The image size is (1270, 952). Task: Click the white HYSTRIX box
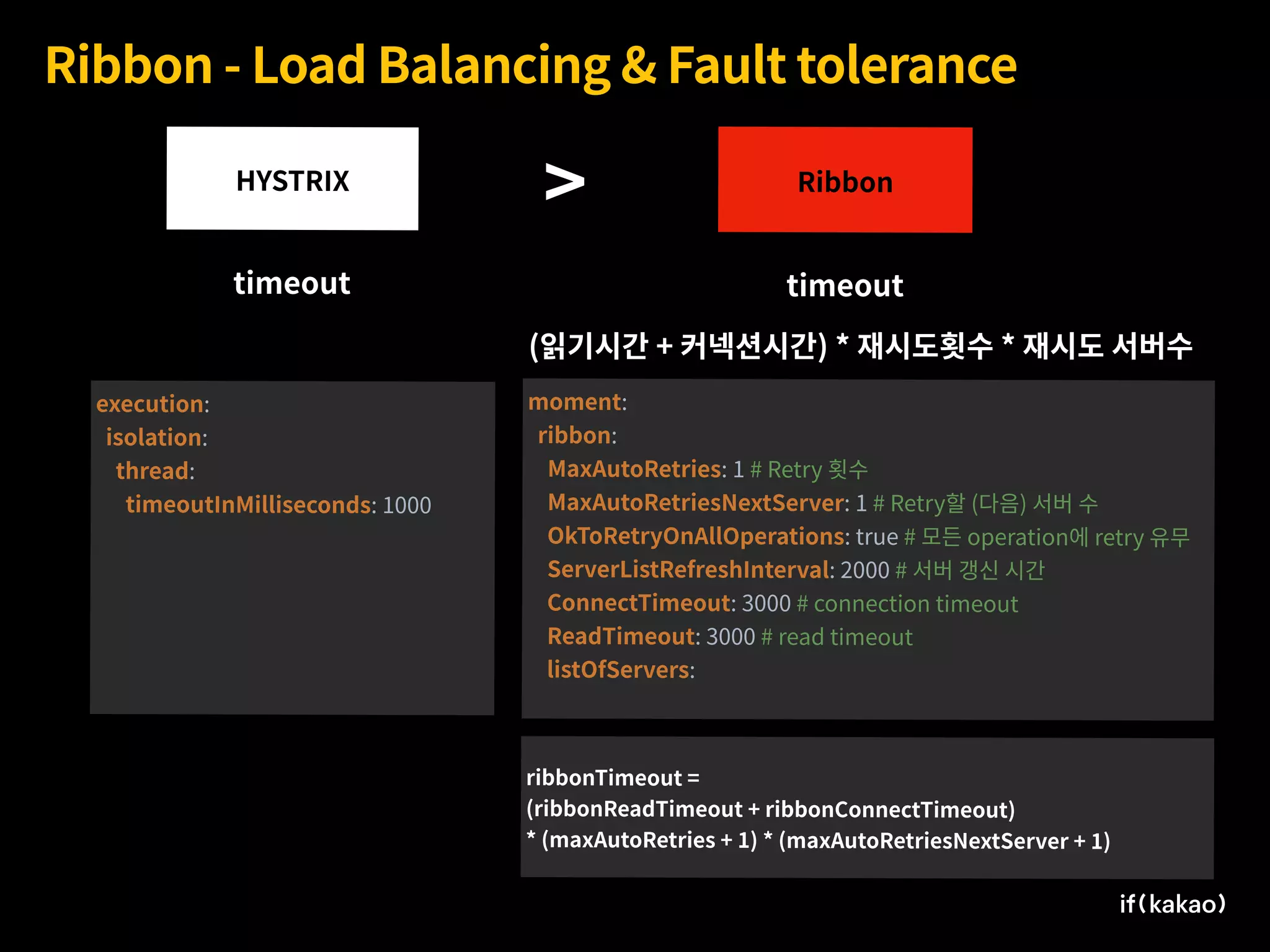pos(292,179)
